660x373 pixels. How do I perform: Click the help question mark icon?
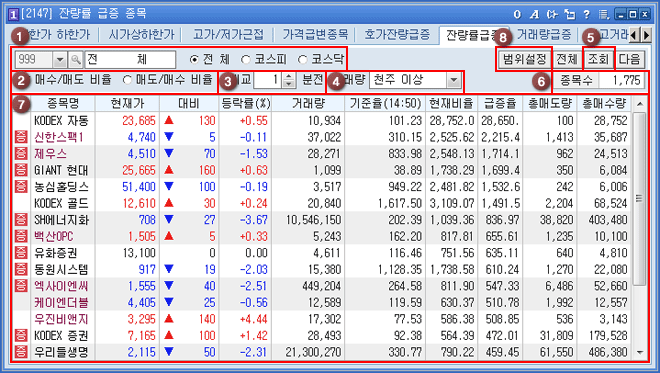[586, 14]
